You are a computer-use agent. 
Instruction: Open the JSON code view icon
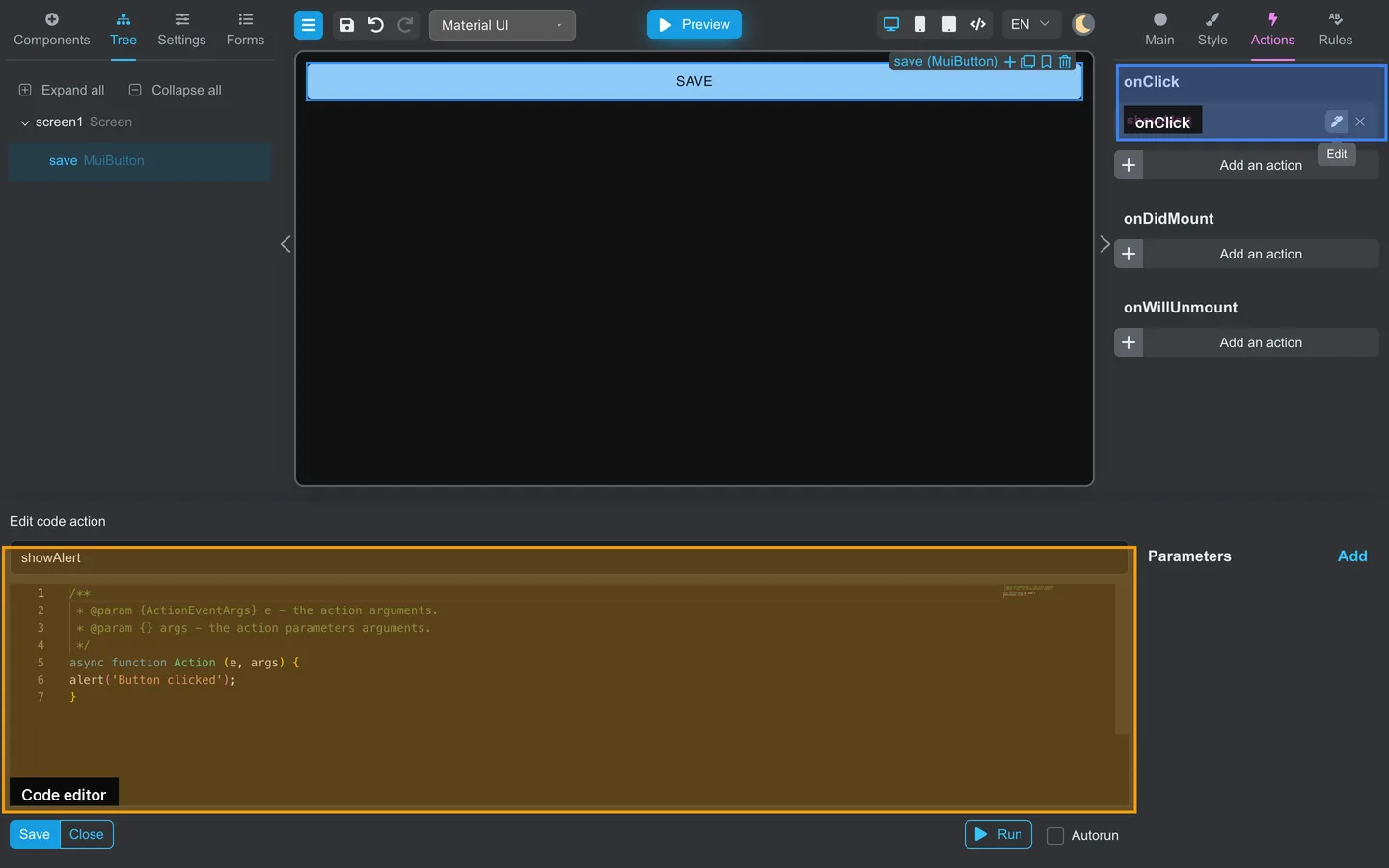978,24
